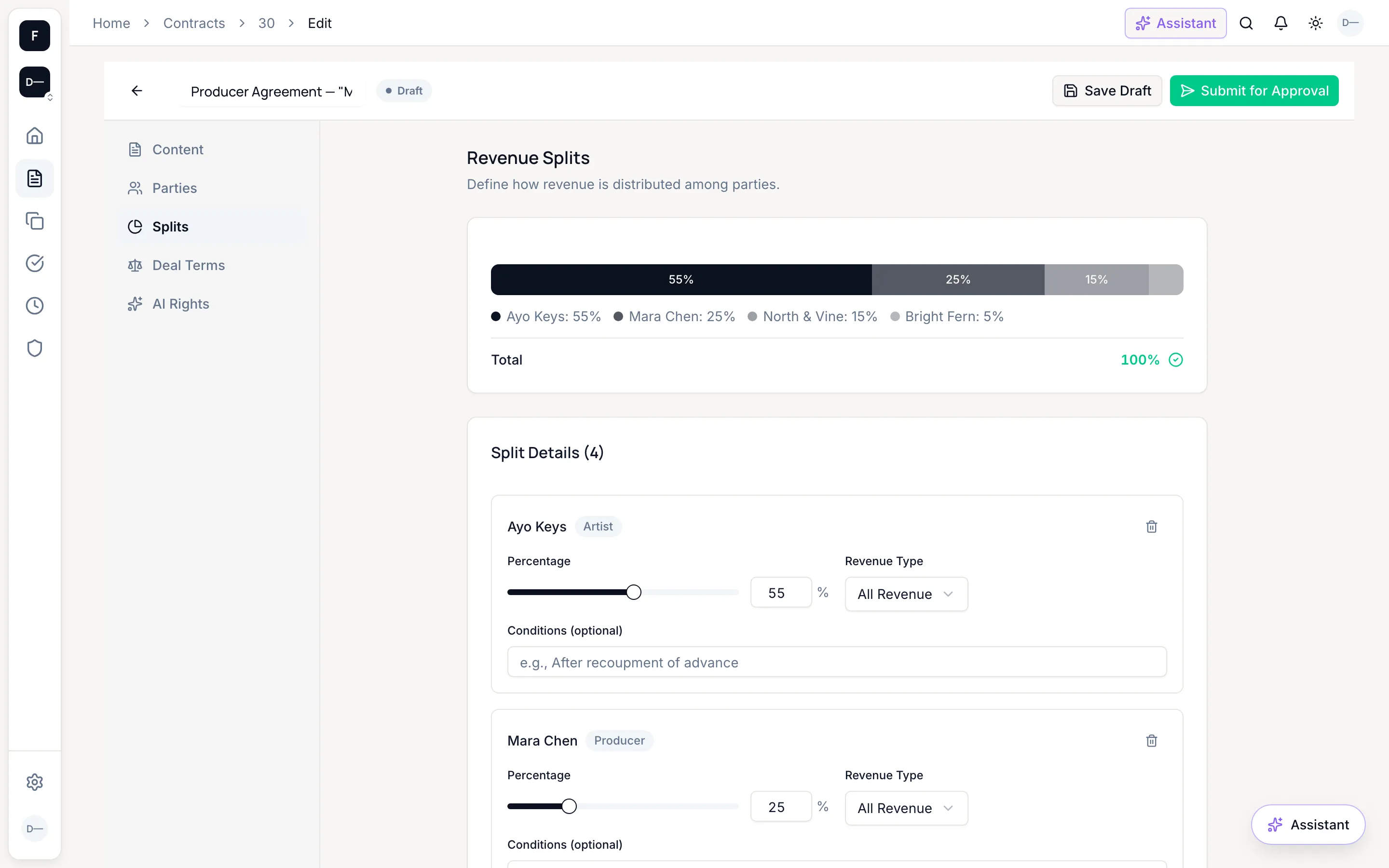This screenshot has height=868, width=1389.
Task: Click the 55% segment of split bar
Action: 681,280
